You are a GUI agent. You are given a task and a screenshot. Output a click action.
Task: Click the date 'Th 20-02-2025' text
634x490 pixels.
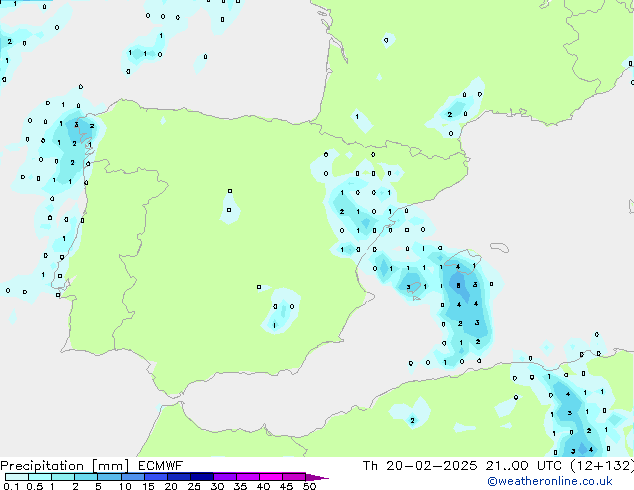tap(420, 466)
